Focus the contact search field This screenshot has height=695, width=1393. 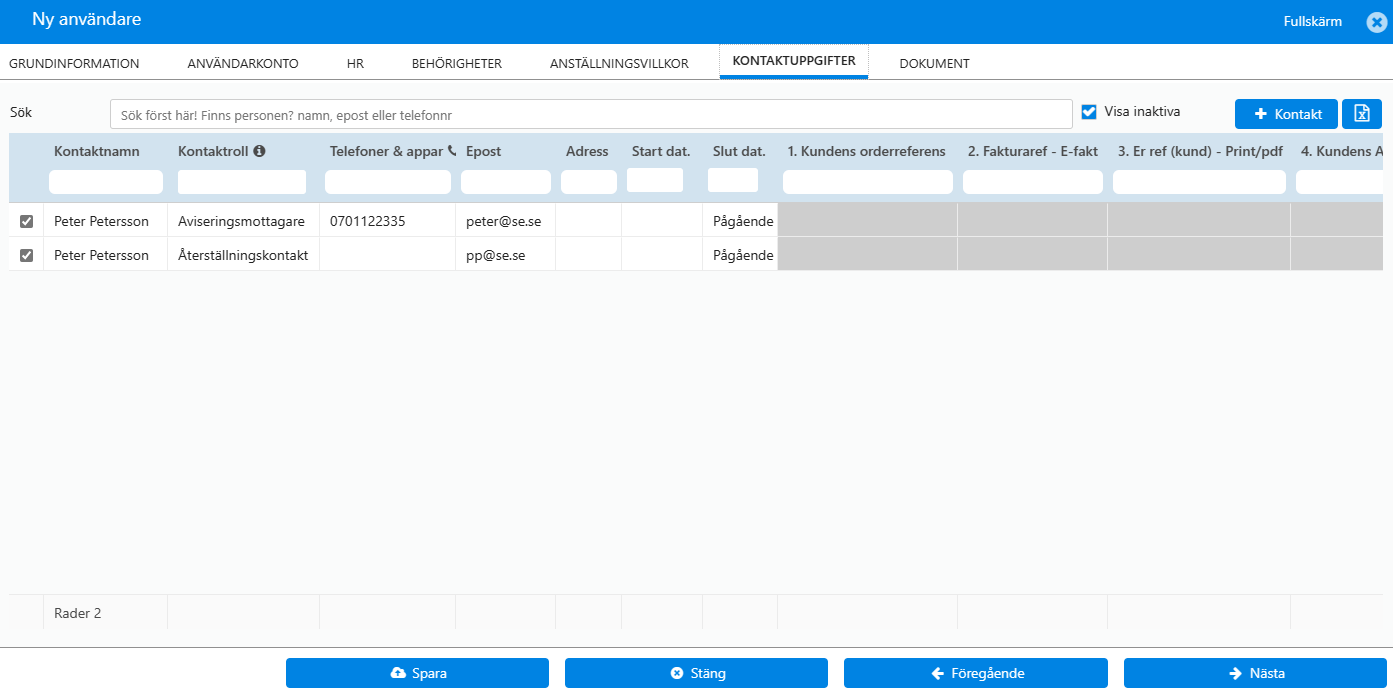pyautogui.click(x=591, y=114)
